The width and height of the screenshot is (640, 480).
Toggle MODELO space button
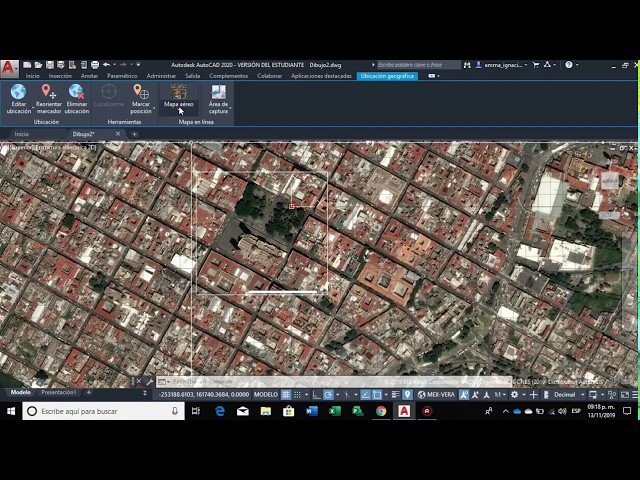(x=266, y=395)
